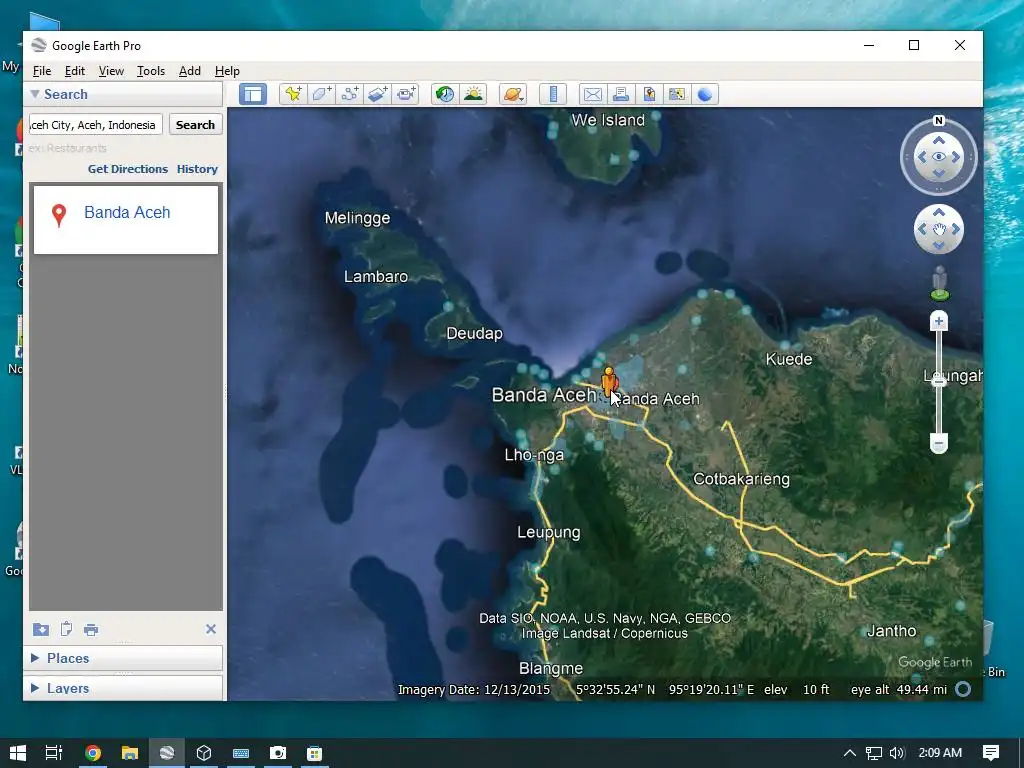Viewport: 1024px width, 768px height.
Task: Toggle the sidebar panel button
Action: tap(253, 94)
